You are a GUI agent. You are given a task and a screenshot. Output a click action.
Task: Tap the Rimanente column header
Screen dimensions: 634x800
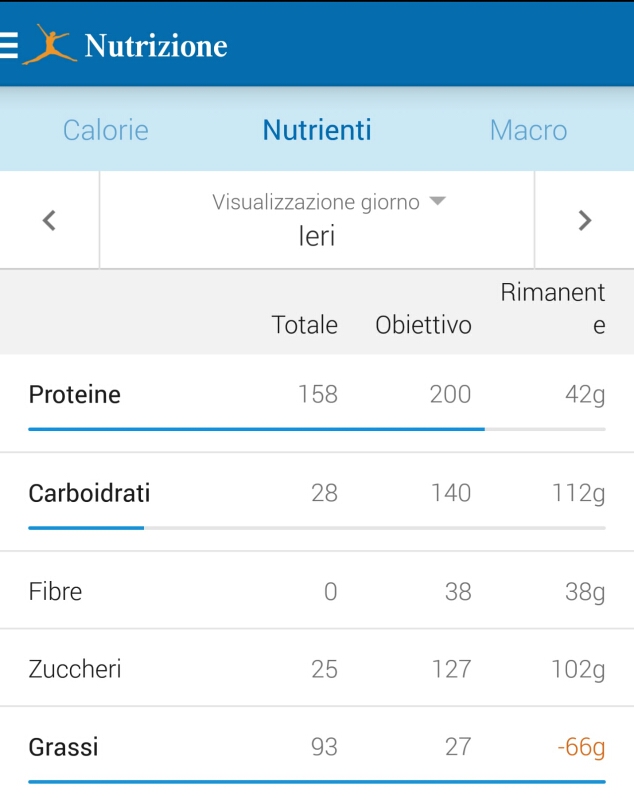click(553, 309)
